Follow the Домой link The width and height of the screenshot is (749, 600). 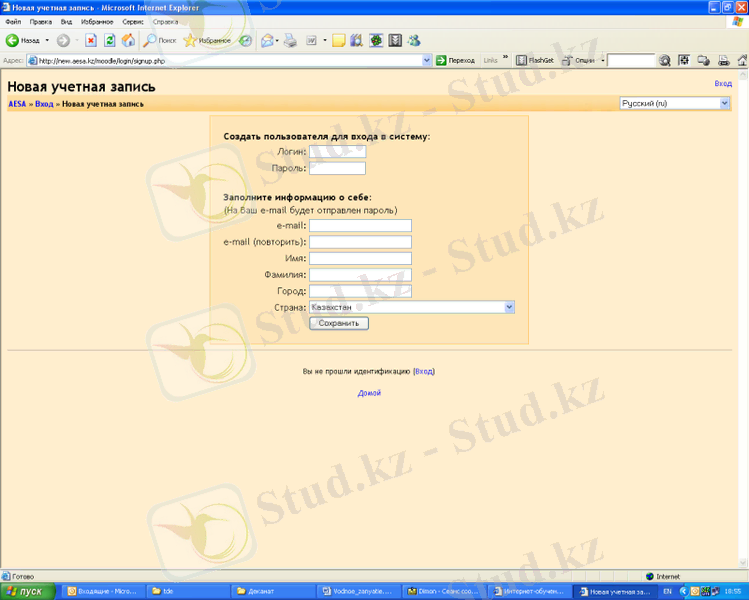tap(369, 393)
